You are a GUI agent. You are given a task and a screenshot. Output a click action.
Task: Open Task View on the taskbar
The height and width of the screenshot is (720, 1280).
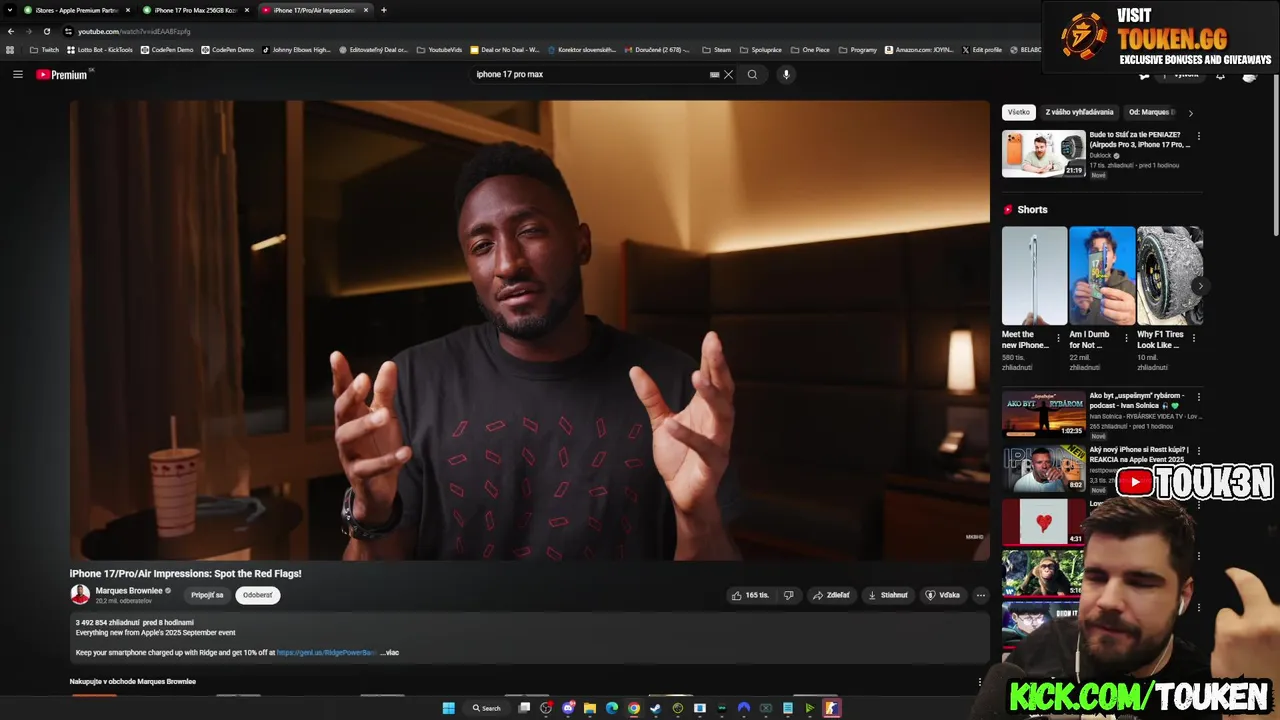pyautogui.click(x=524, y=708)
